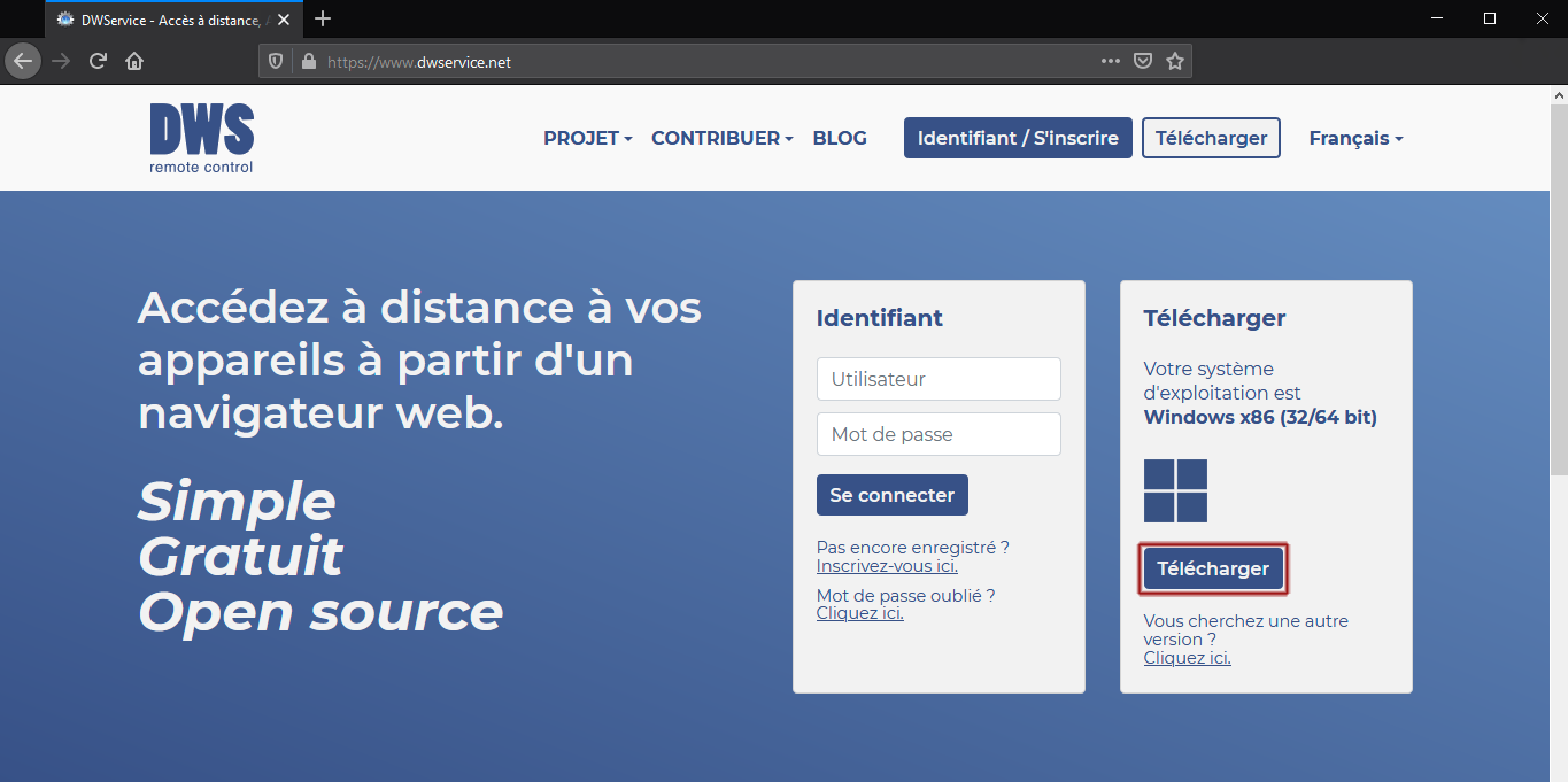Open a new browser tab
Viewport: 1568px width, 782px height.
click(x=323, y=19)
